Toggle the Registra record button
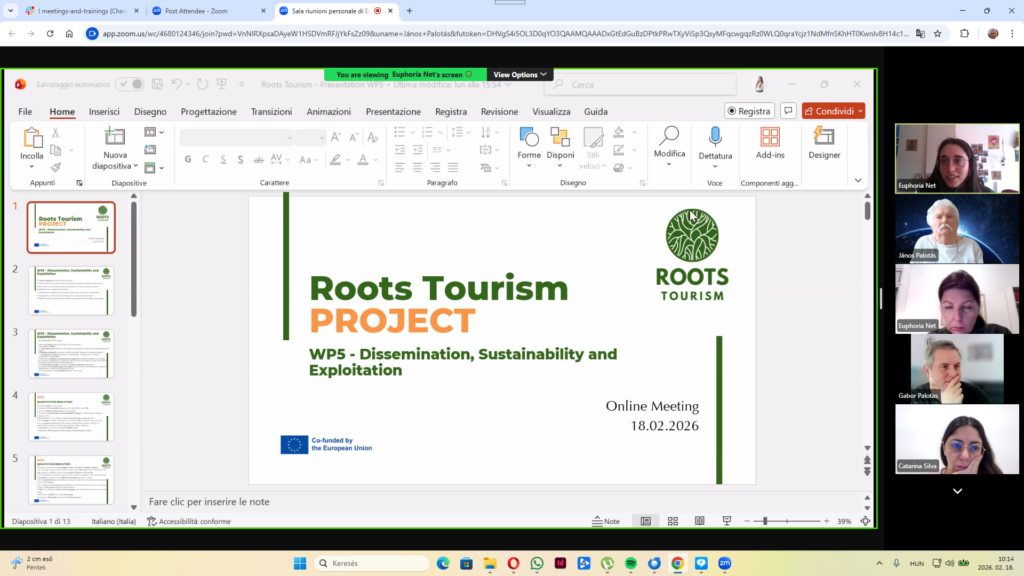Viewport: 1024px width, 576px height. click(749, 111)
